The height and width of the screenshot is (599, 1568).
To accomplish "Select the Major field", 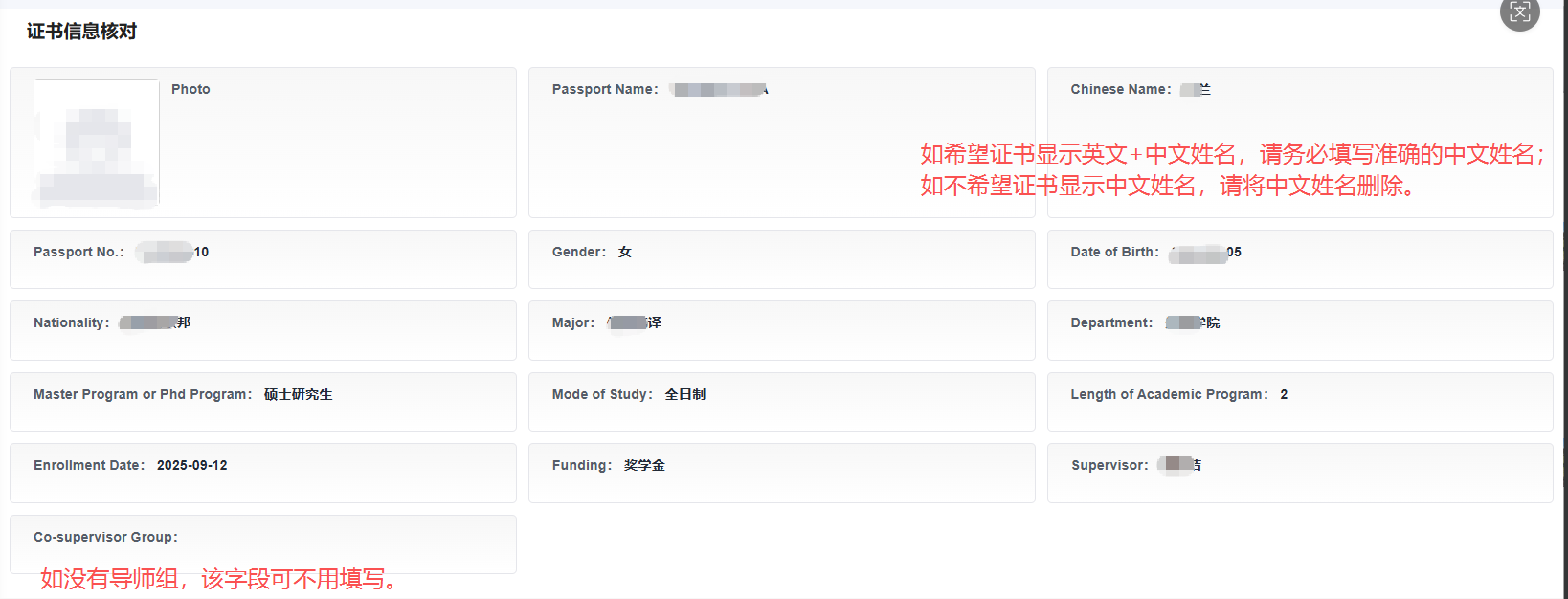I will pos(781,330).
